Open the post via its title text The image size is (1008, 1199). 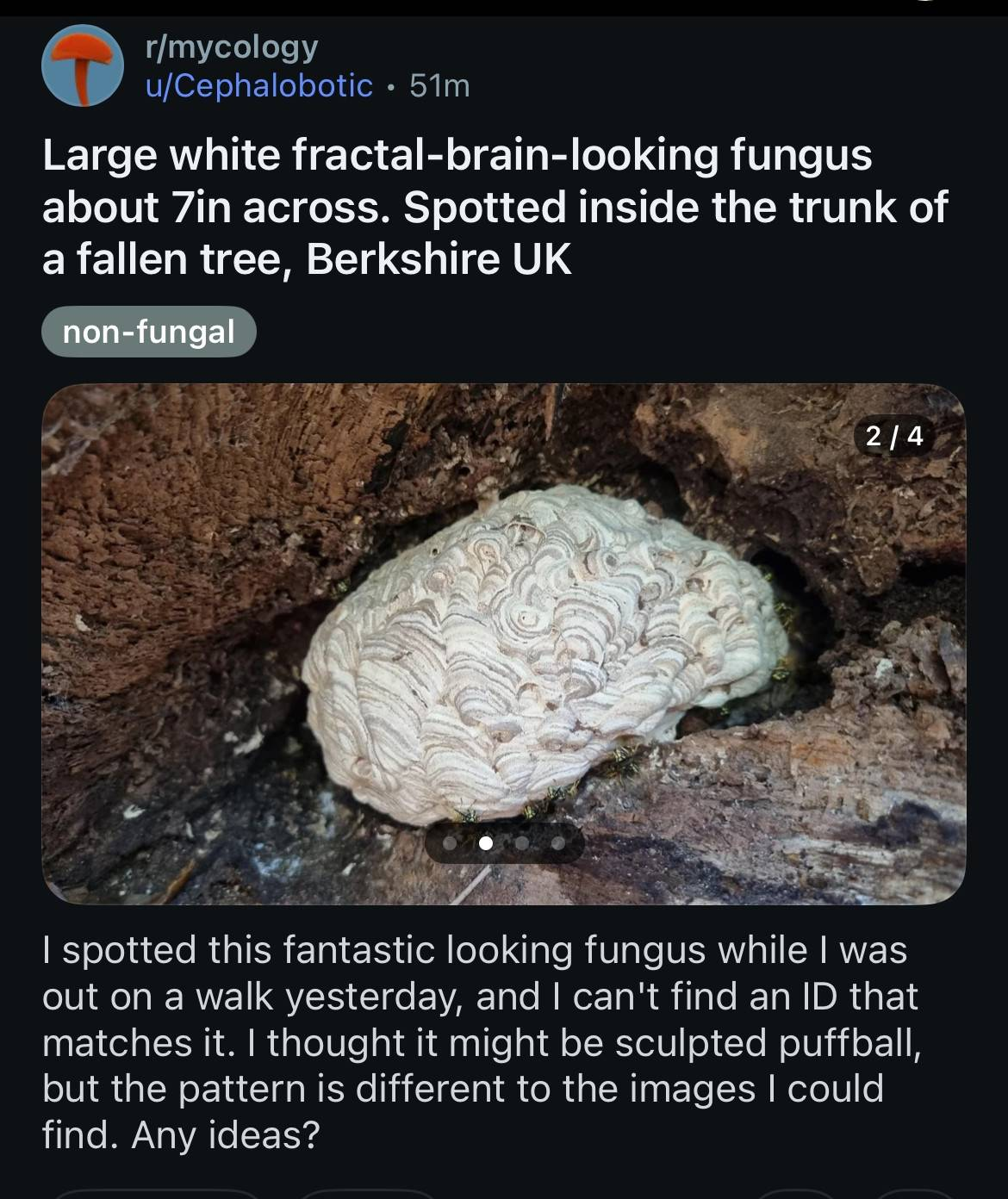495,207
